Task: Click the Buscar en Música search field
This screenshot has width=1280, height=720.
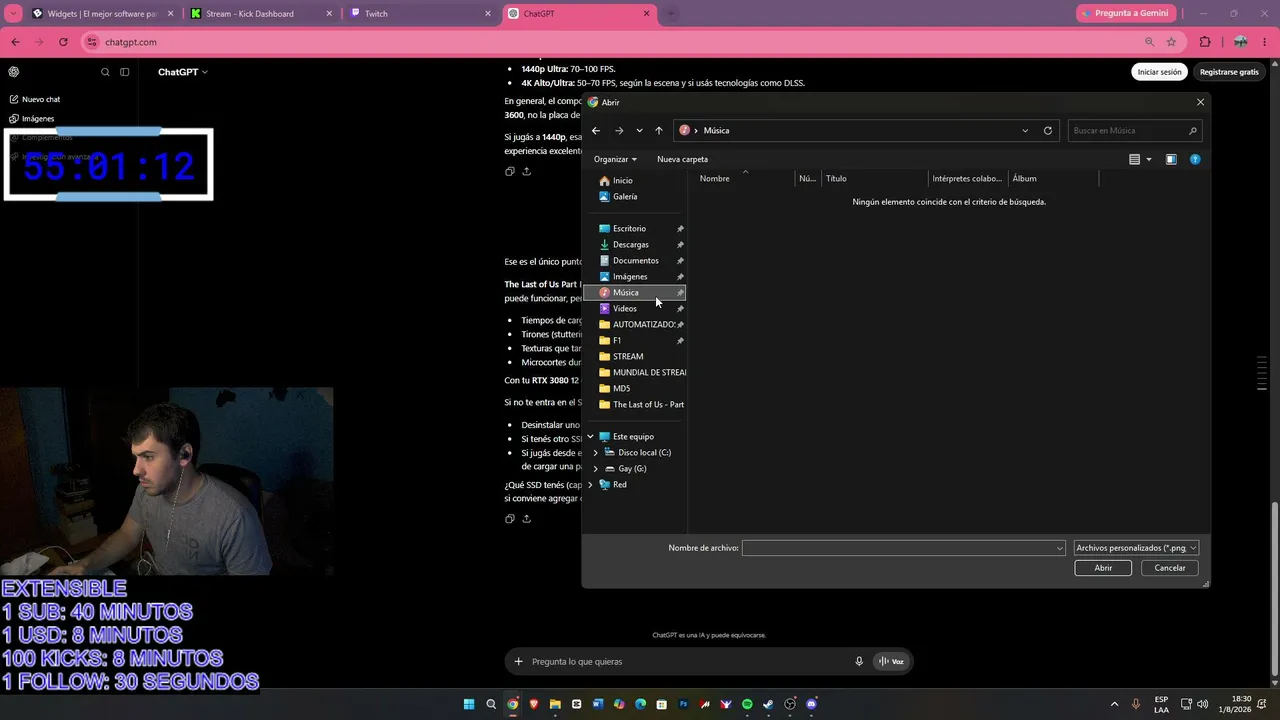Action: [1135, 131]
